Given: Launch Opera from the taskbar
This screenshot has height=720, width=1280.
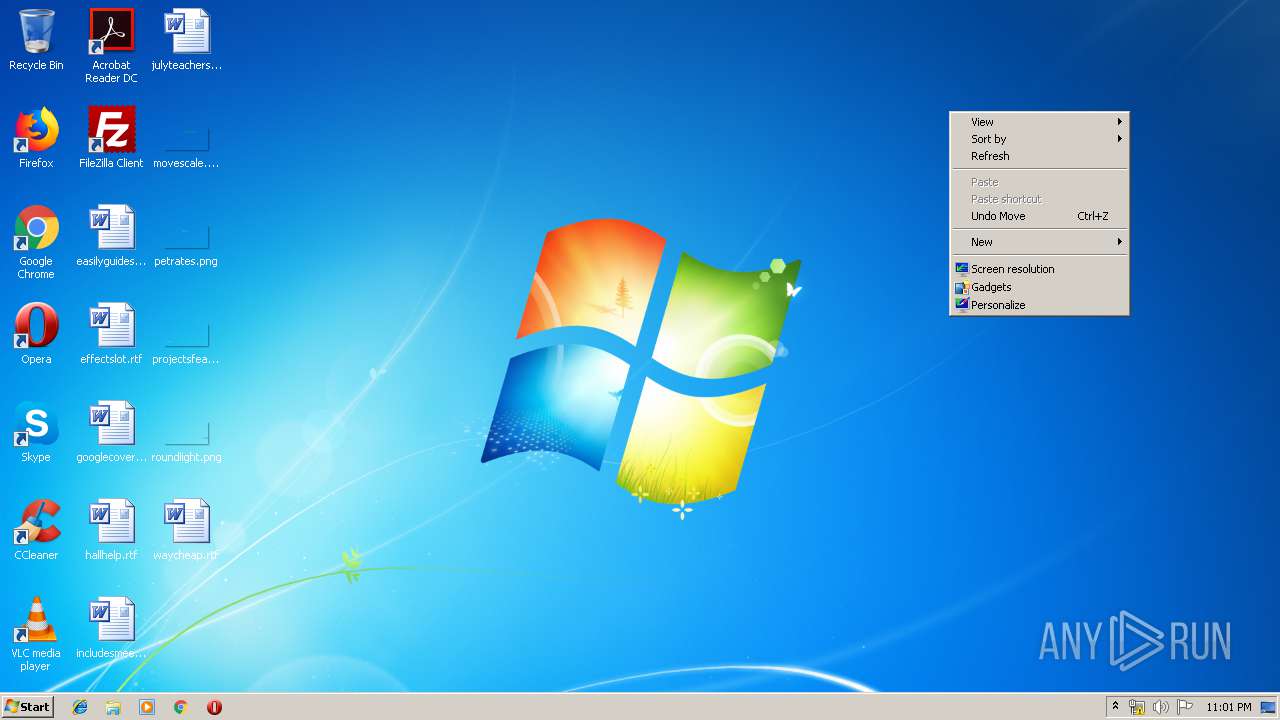Looking at the screenshot, I should pyautogui.click(x=214, y=707).
